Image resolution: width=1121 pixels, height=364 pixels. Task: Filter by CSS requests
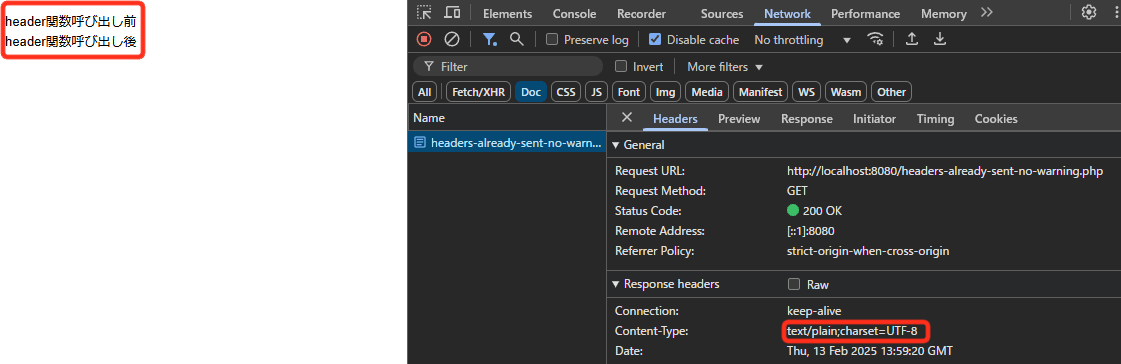pyautogui.click(x=566, y=92)
